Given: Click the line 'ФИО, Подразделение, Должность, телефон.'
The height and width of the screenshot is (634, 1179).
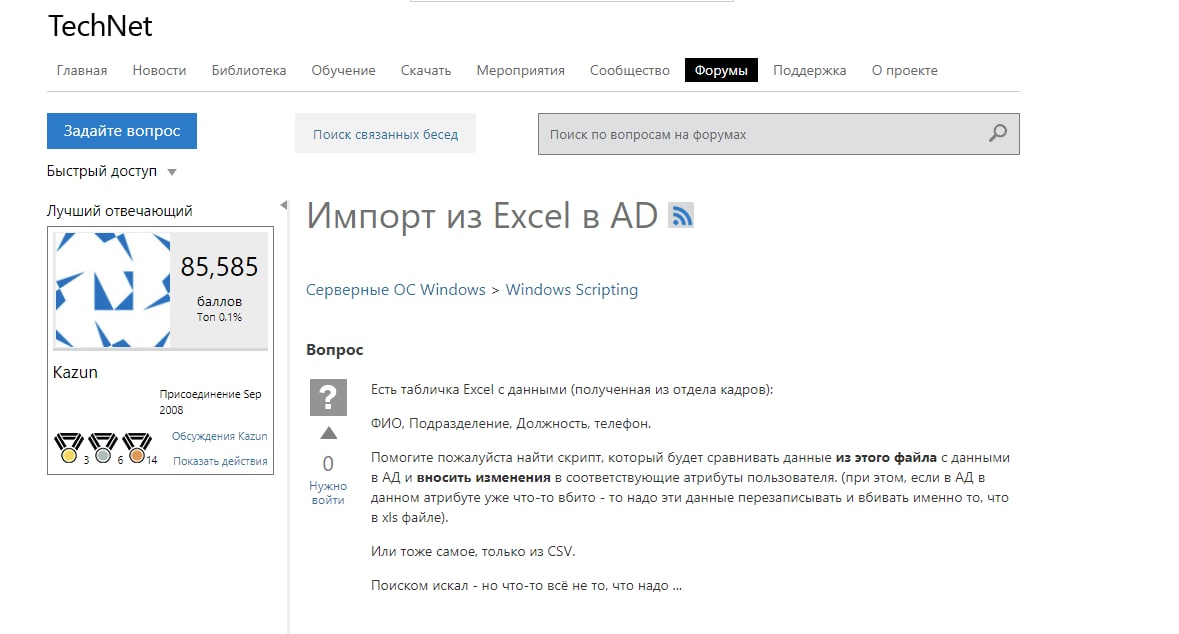Looking at the screenshot, I should click(511, 423).
